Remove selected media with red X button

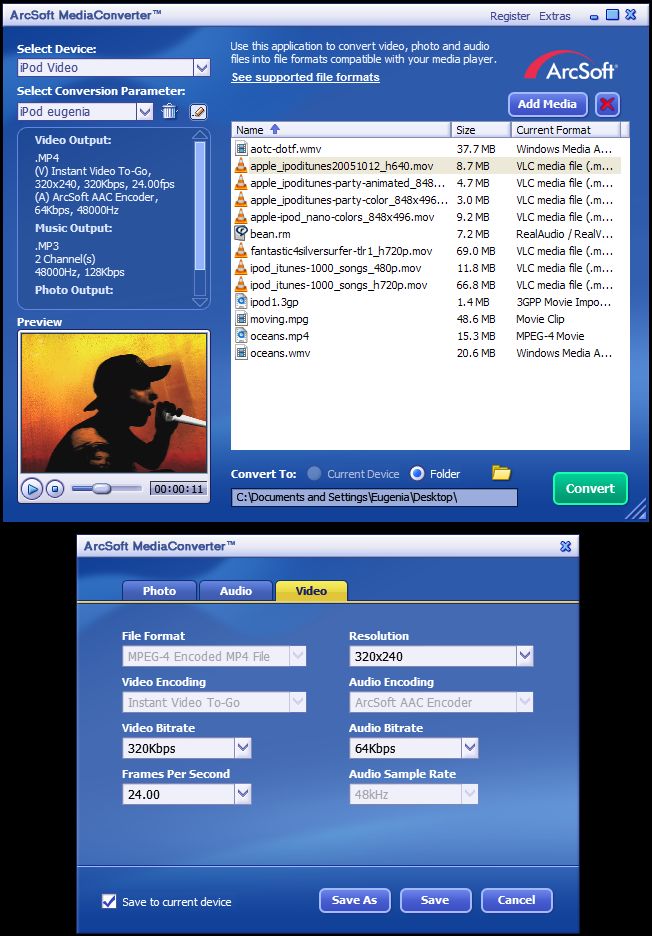607,104
